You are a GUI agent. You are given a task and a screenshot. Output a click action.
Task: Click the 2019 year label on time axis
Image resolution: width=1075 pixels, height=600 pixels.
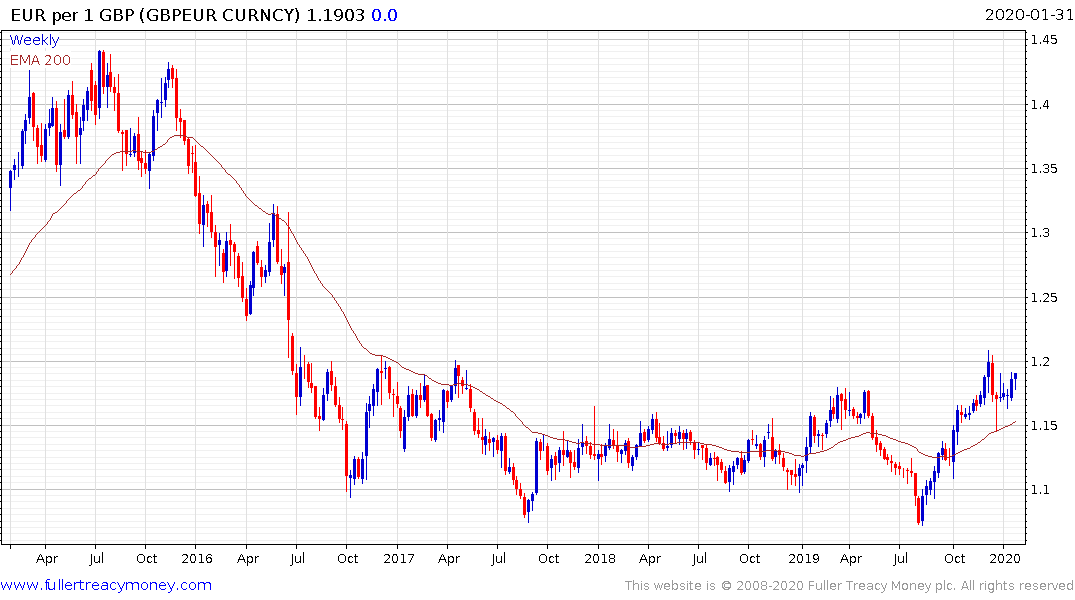[x=804, y=558]
